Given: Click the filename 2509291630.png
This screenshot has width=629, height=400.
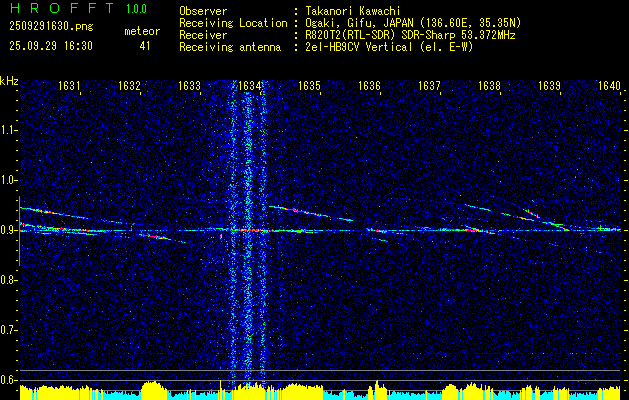Looking at the screenshot, I should (51, 27).
